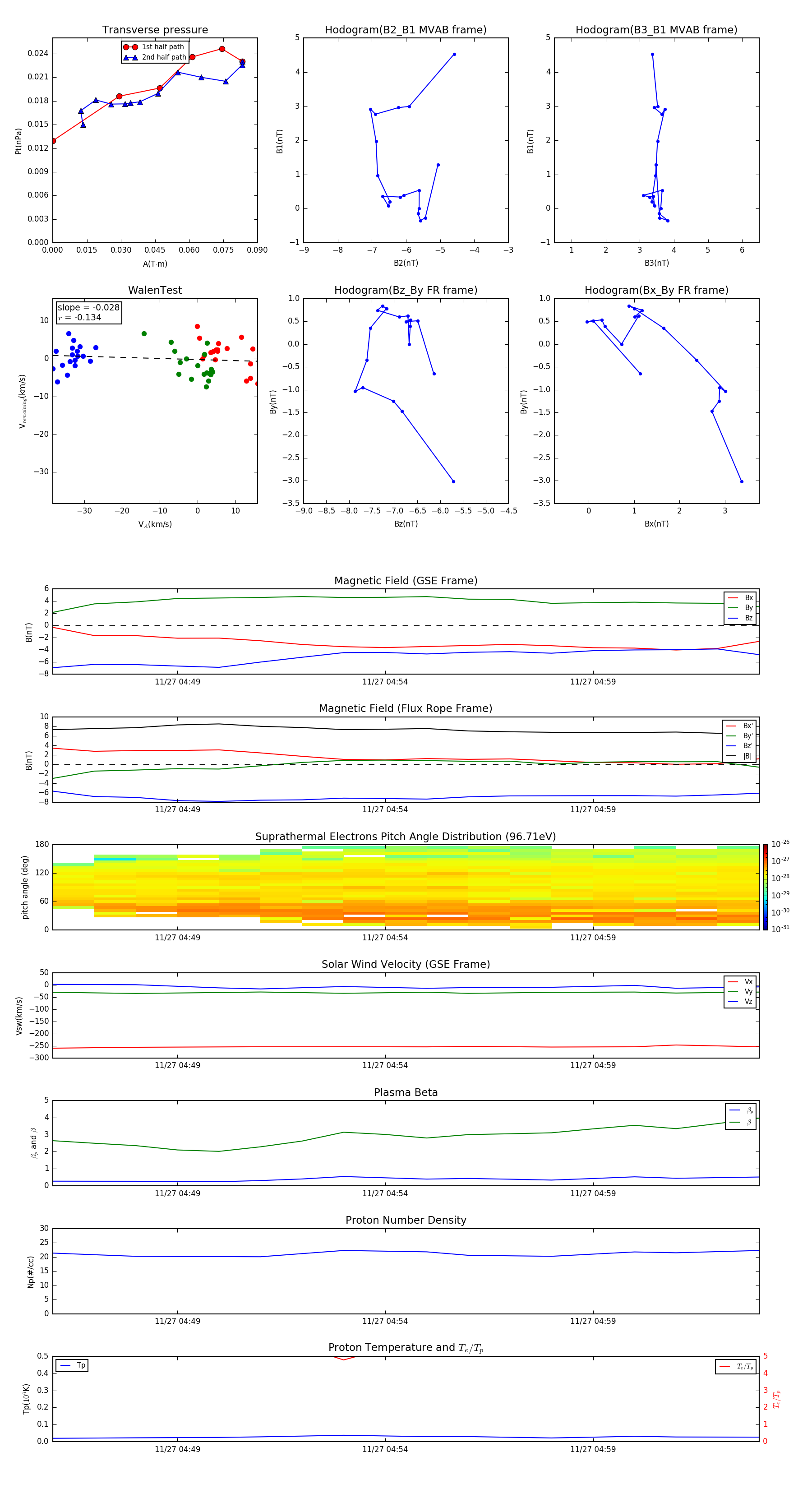Select By' in Flux Rope legend
The height and width of the screenshot is (1489, 812).
(x=739, y=736)
